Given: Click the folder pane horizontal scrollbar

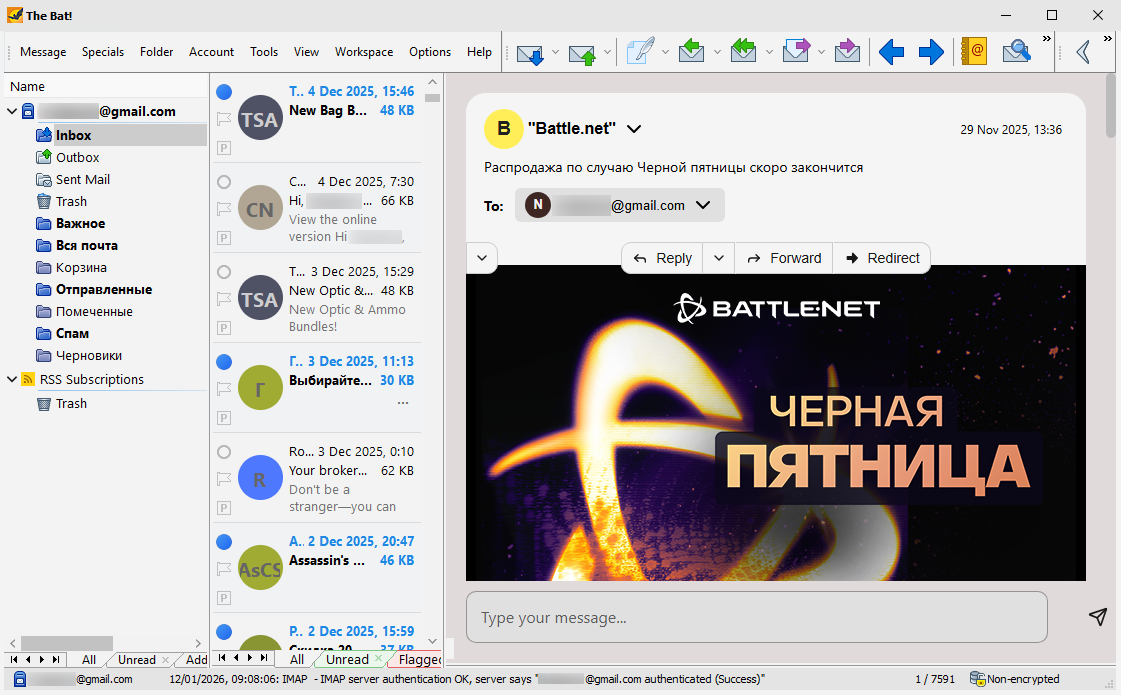Looking at the screenshot, I should tap(66, 643).
